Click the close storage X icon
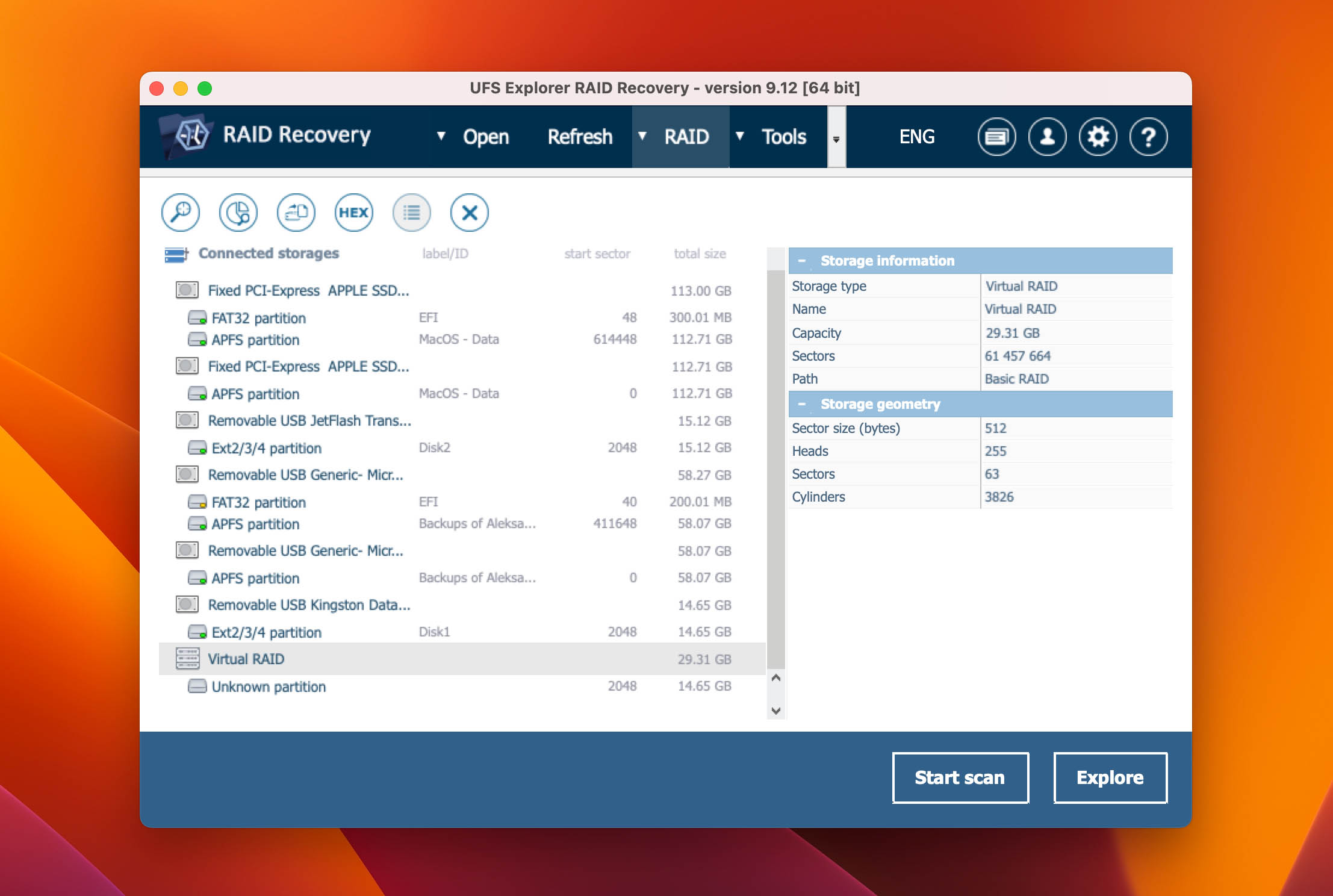This screenshot has width=1333, height=896. click(470, 213)
